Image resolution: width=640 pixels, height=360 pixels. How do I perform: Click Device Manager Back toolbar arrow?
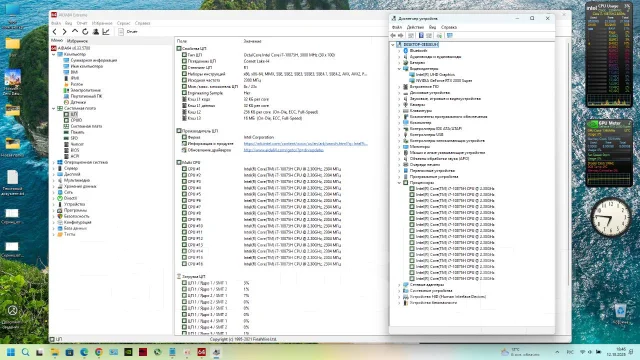click(393, 36)
